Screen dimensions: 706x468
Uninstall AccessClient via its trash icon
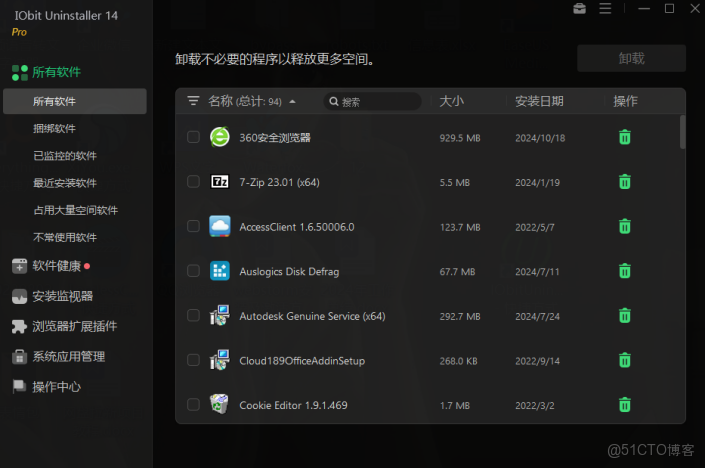click(x=625, y=226)
